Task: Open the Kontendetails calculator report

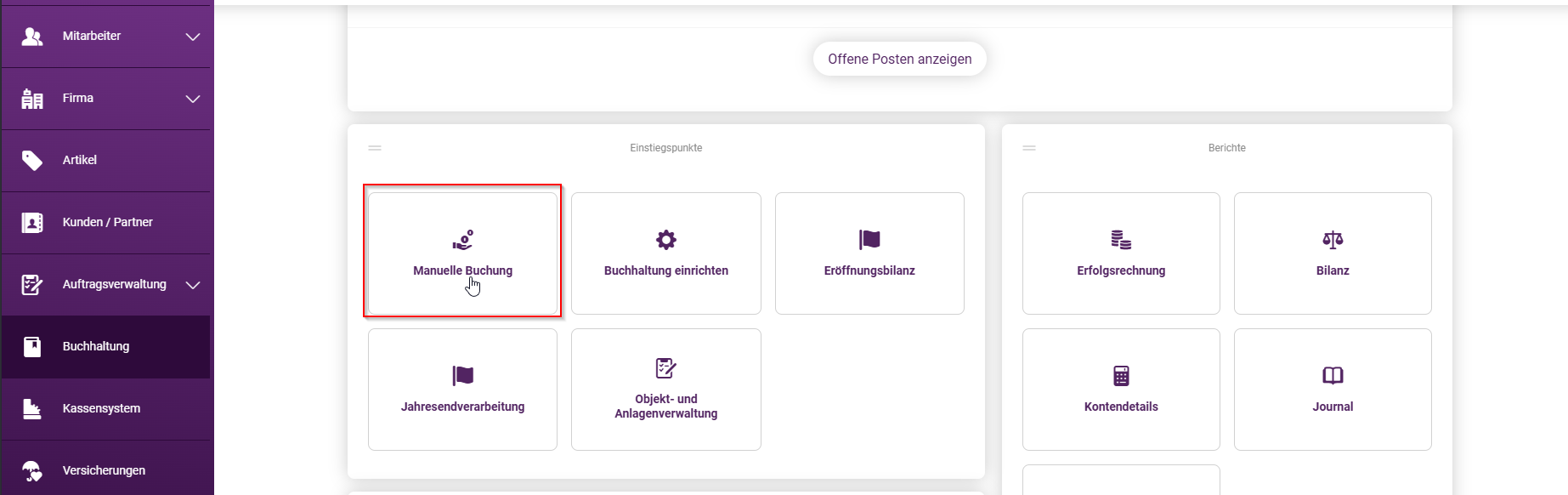Action: 1121,389
